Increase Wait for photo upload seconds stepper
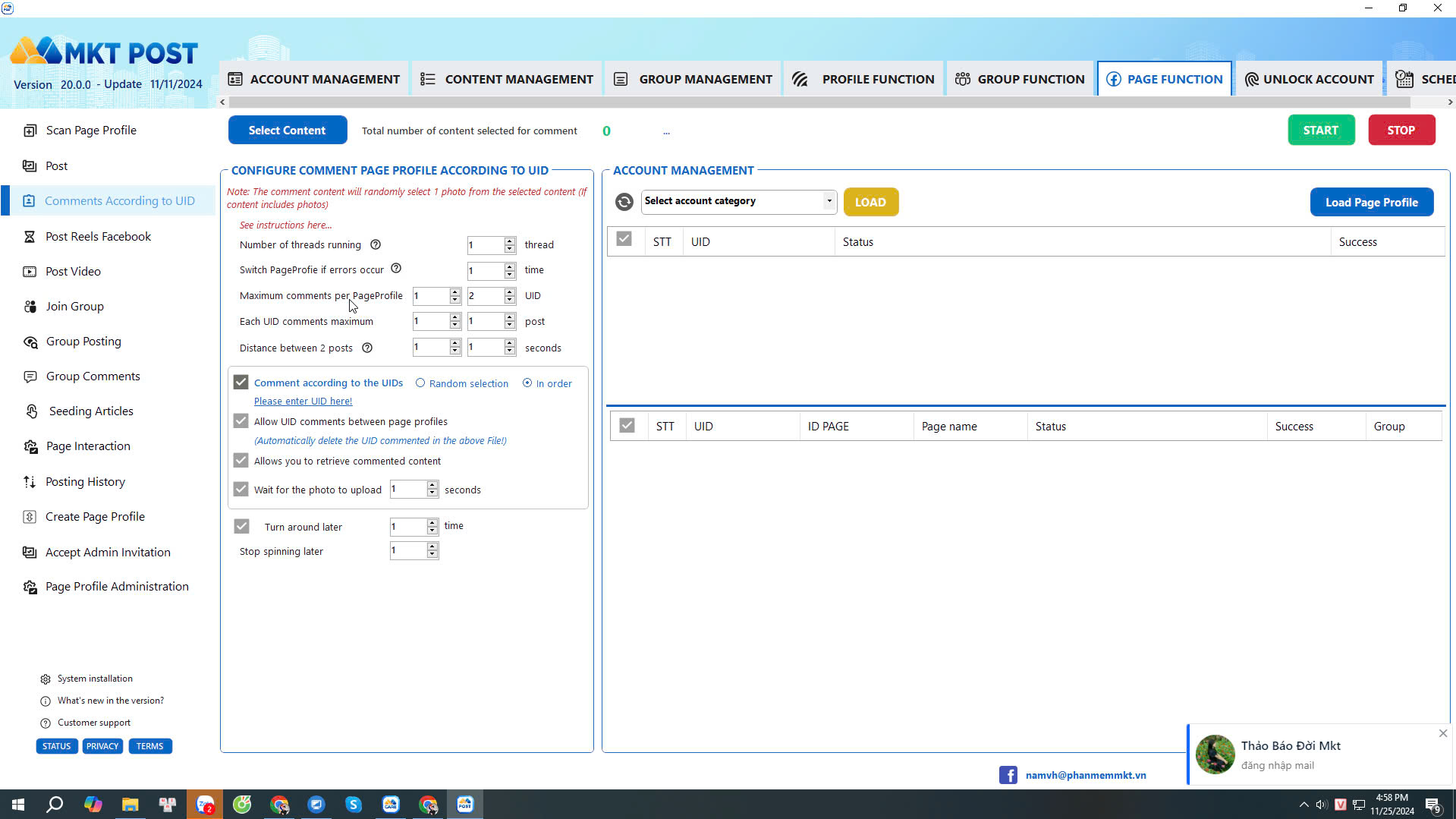This screenshot has width=1456, height=819. click(432, 485)
